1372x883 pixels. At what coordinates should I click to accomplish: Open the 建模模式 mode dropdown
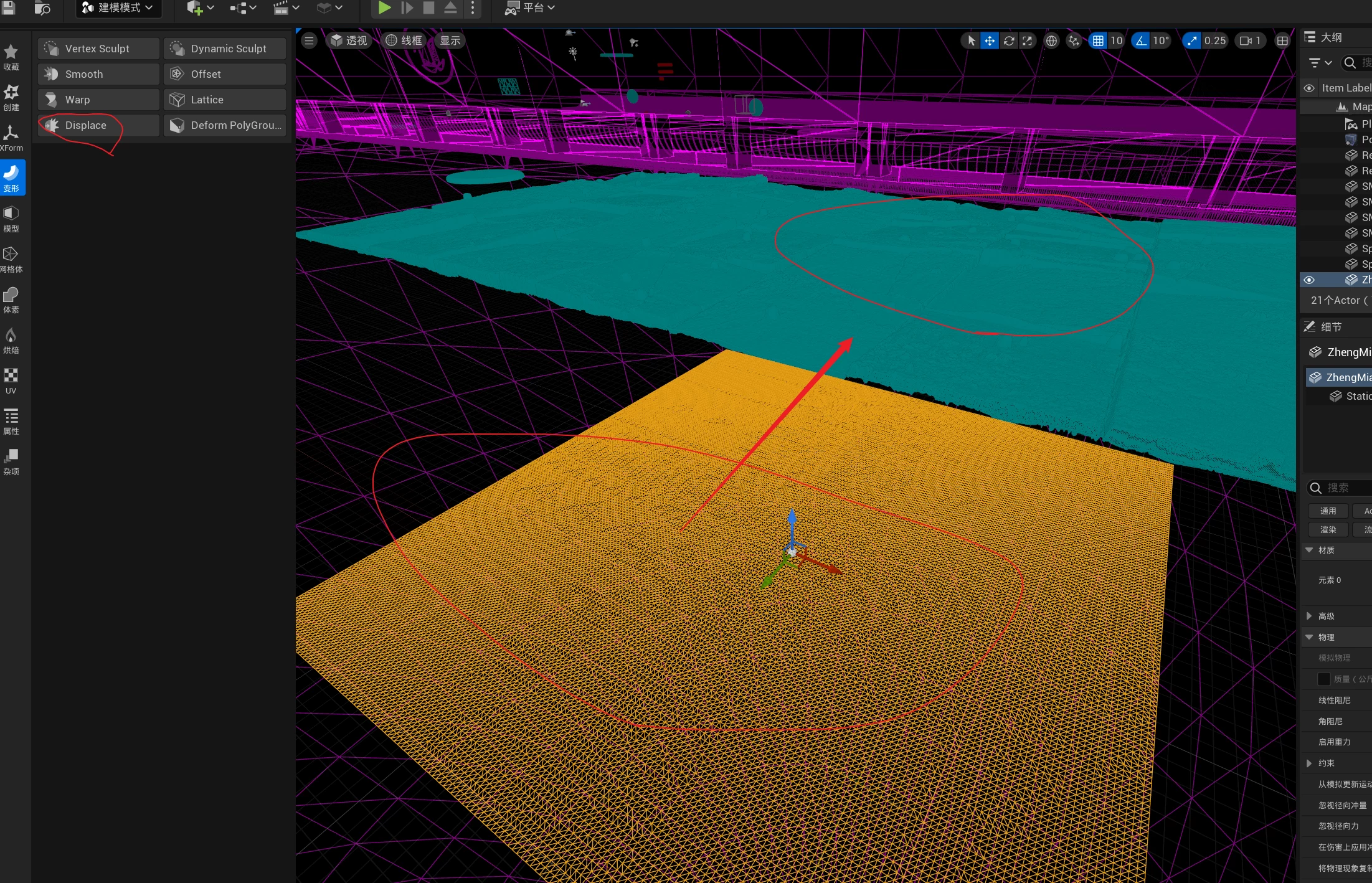pos(118,8)
